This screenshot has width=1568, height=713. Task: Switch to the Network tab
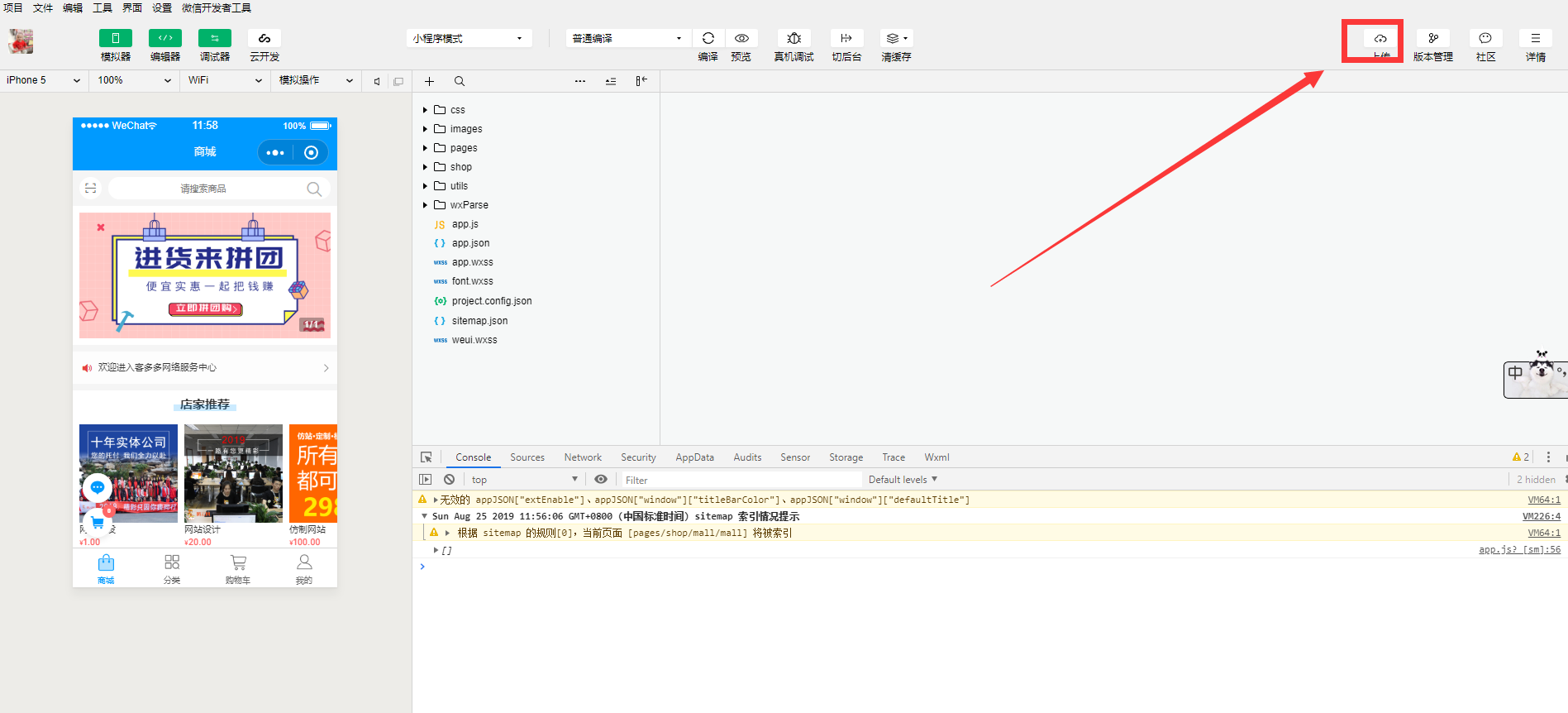pos(583,457)
